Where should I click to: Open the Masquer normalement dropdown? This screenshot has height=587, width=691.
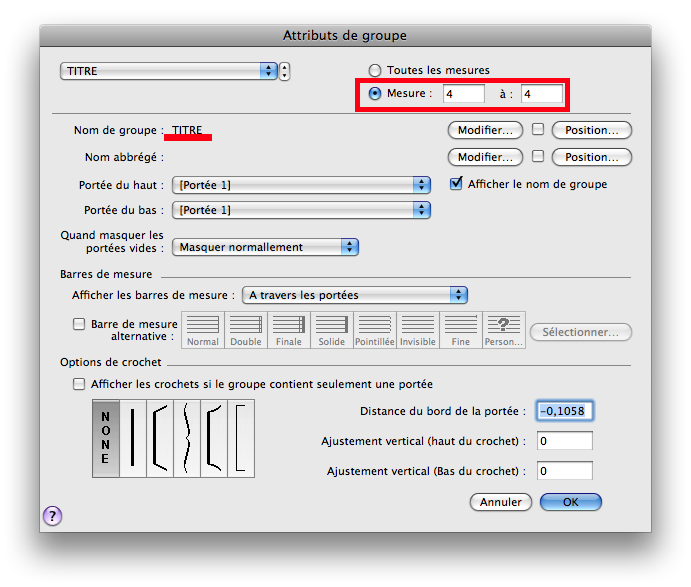[x=265, y=247]
